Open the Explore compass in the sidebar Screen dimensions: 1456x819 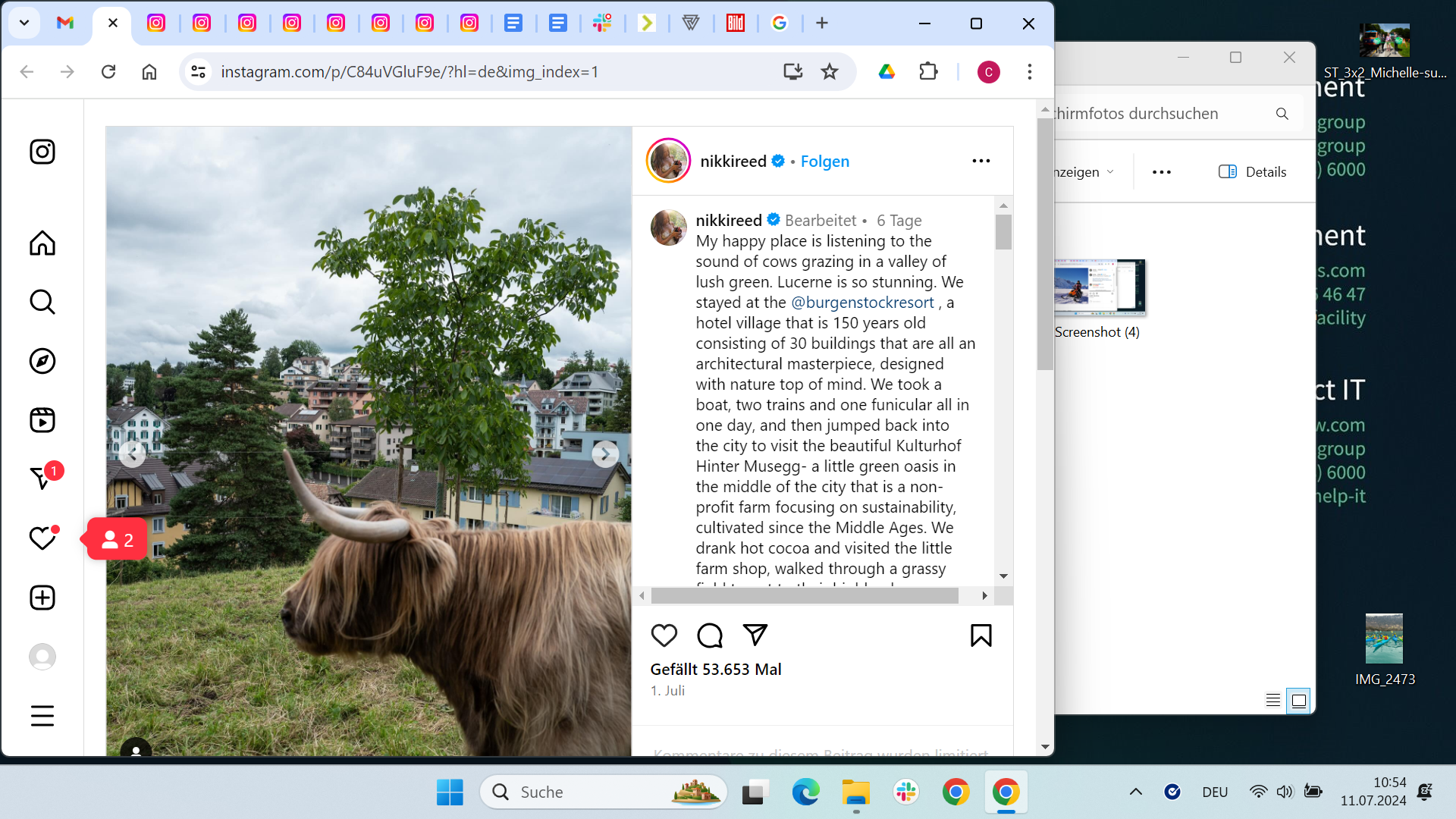coord(42,361)
